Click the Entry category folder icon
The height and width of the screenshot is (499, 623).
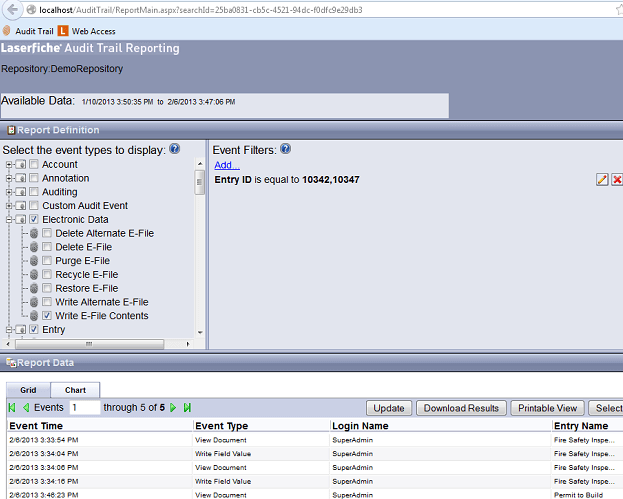[21, 329]
